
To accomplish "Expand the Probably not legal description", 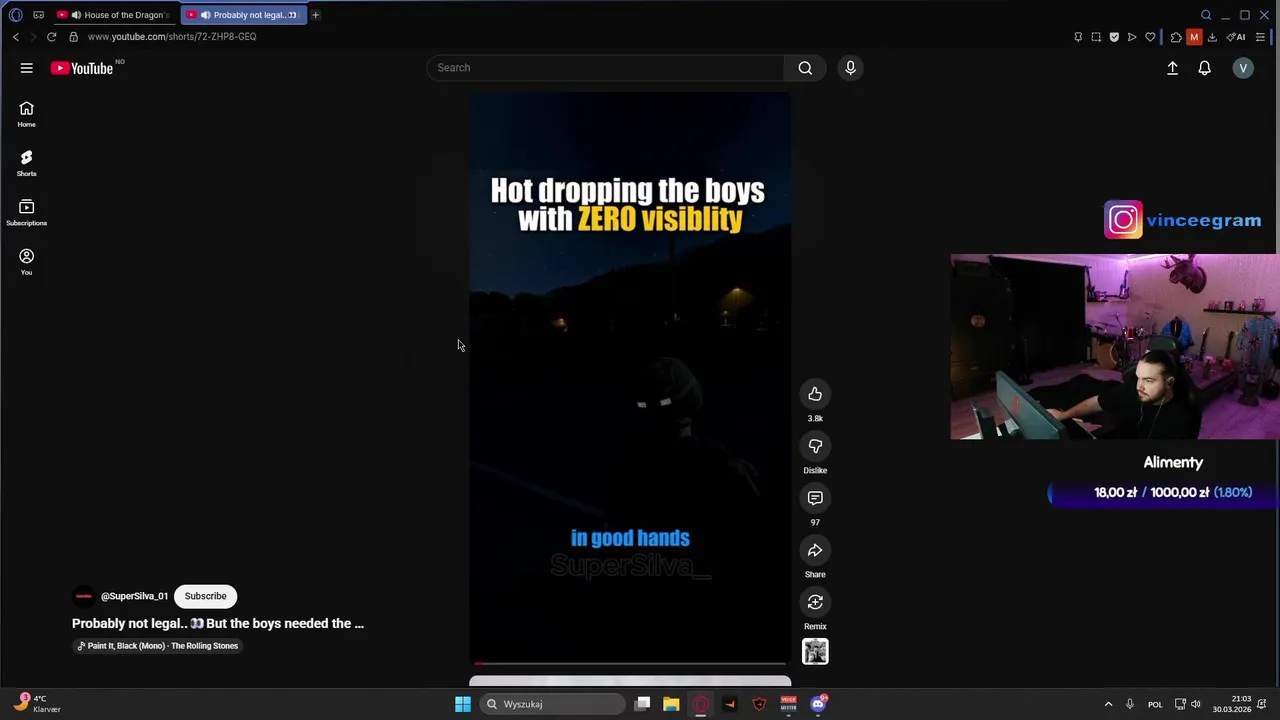I will point(218,623).
